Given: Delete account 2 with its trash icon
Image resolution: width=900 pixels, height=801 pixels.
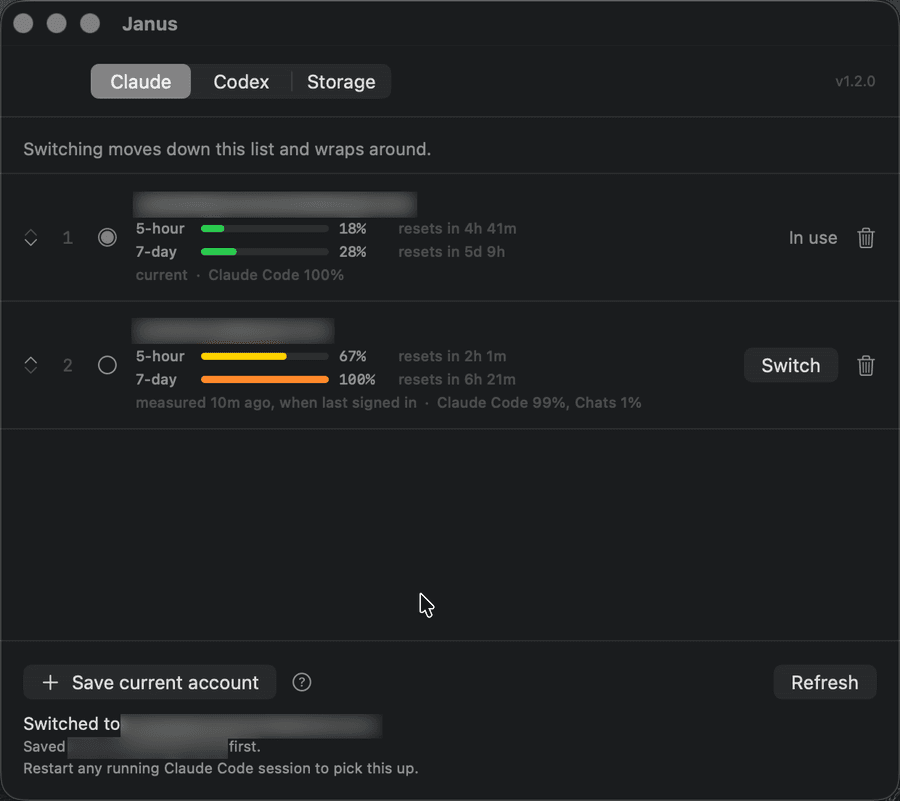Looking at the screenshot, I should pos(866,365).
